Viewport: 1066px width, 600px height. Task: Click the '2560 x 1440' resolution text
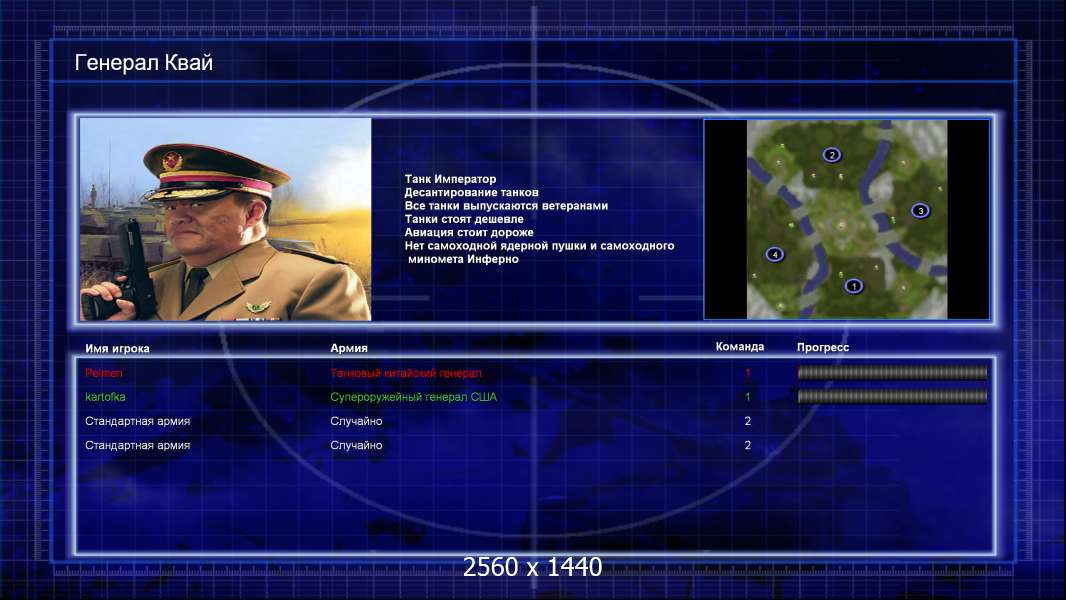532,567
